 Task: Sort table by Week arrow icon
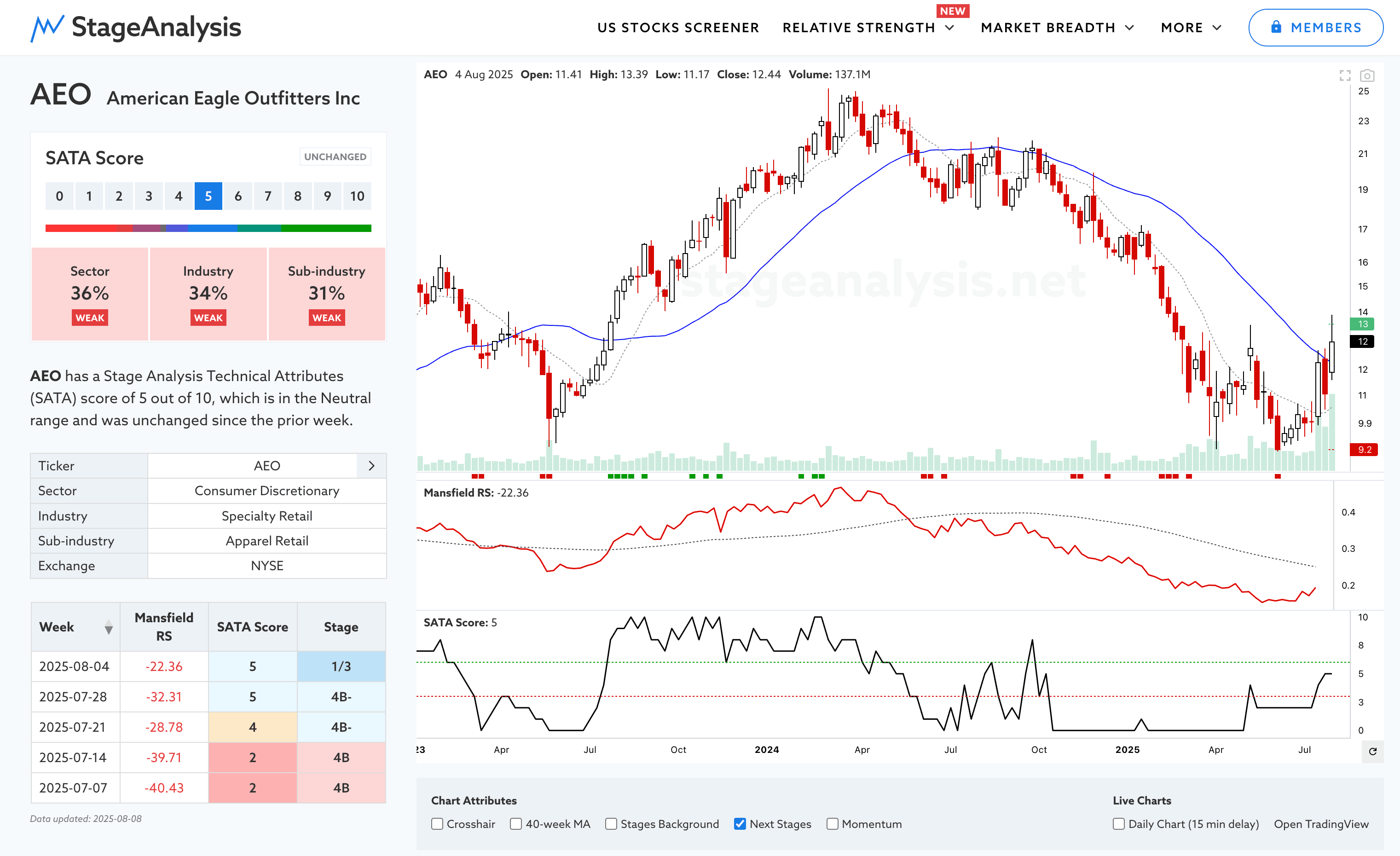pos(109,628)
